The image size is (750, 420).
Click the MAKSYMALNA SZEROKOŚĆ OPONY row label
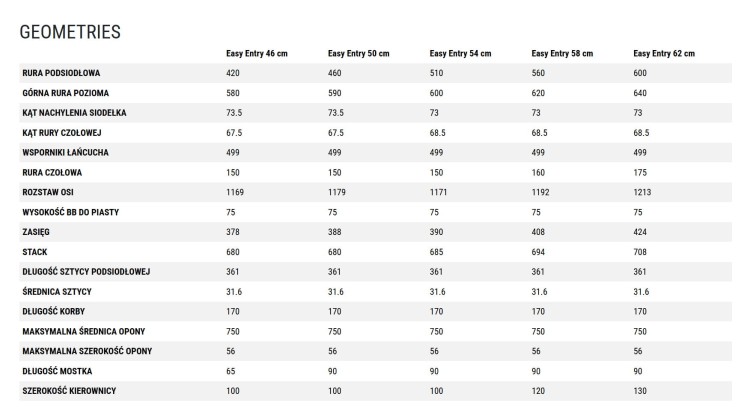tap(87, 351)
